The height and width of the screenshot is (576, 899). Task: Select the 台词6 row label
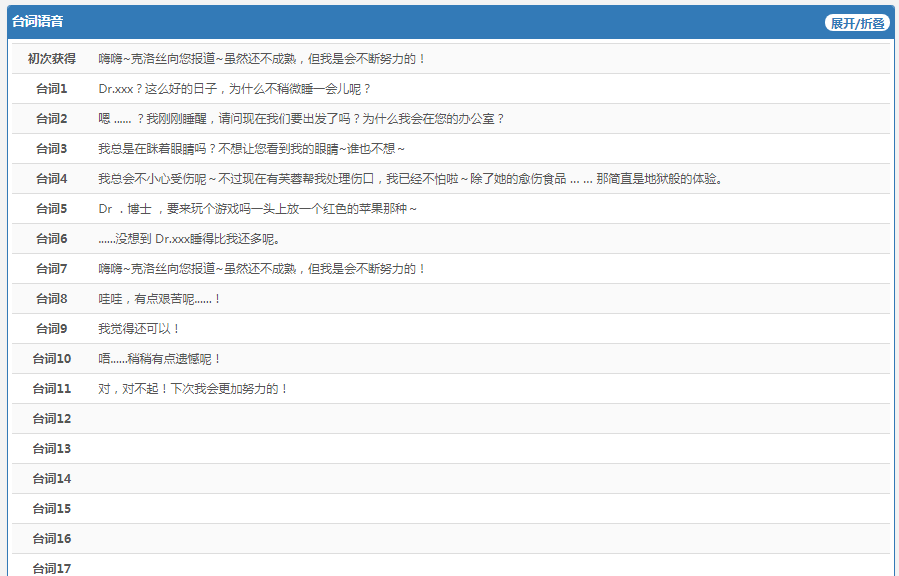(51, 239)
